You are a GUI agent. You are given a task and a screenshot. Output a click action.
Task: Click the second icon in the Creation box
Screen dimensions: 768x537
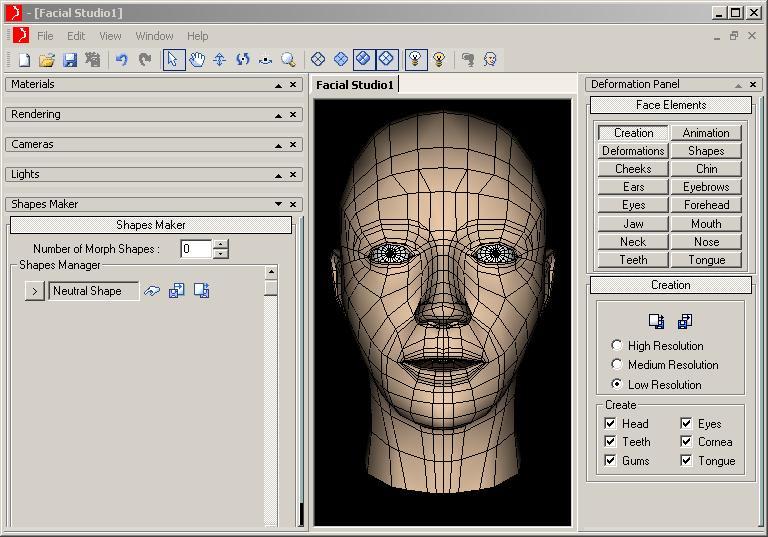685,321
